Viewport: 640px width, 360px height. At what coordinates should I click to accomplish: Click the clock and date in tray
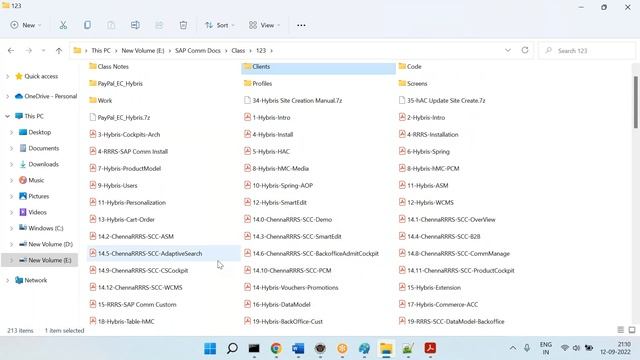(x=615, y=348)
